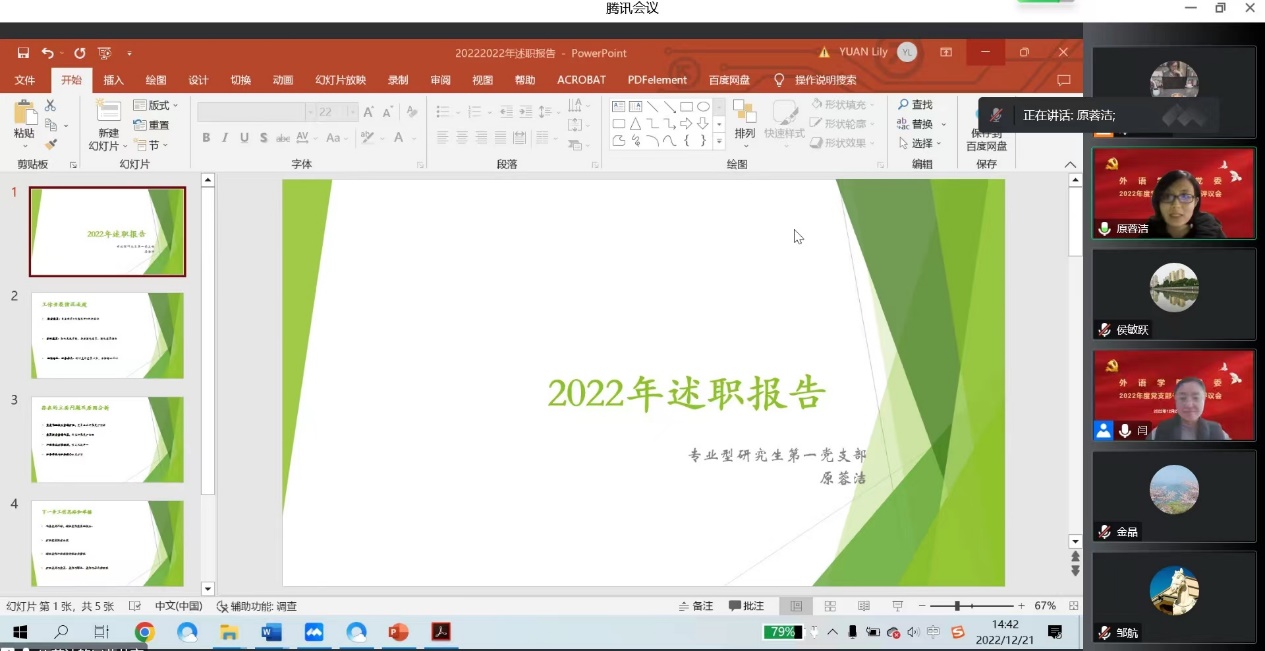Collapse the ribbon with the chevron arrow

tap(1070, 165)
